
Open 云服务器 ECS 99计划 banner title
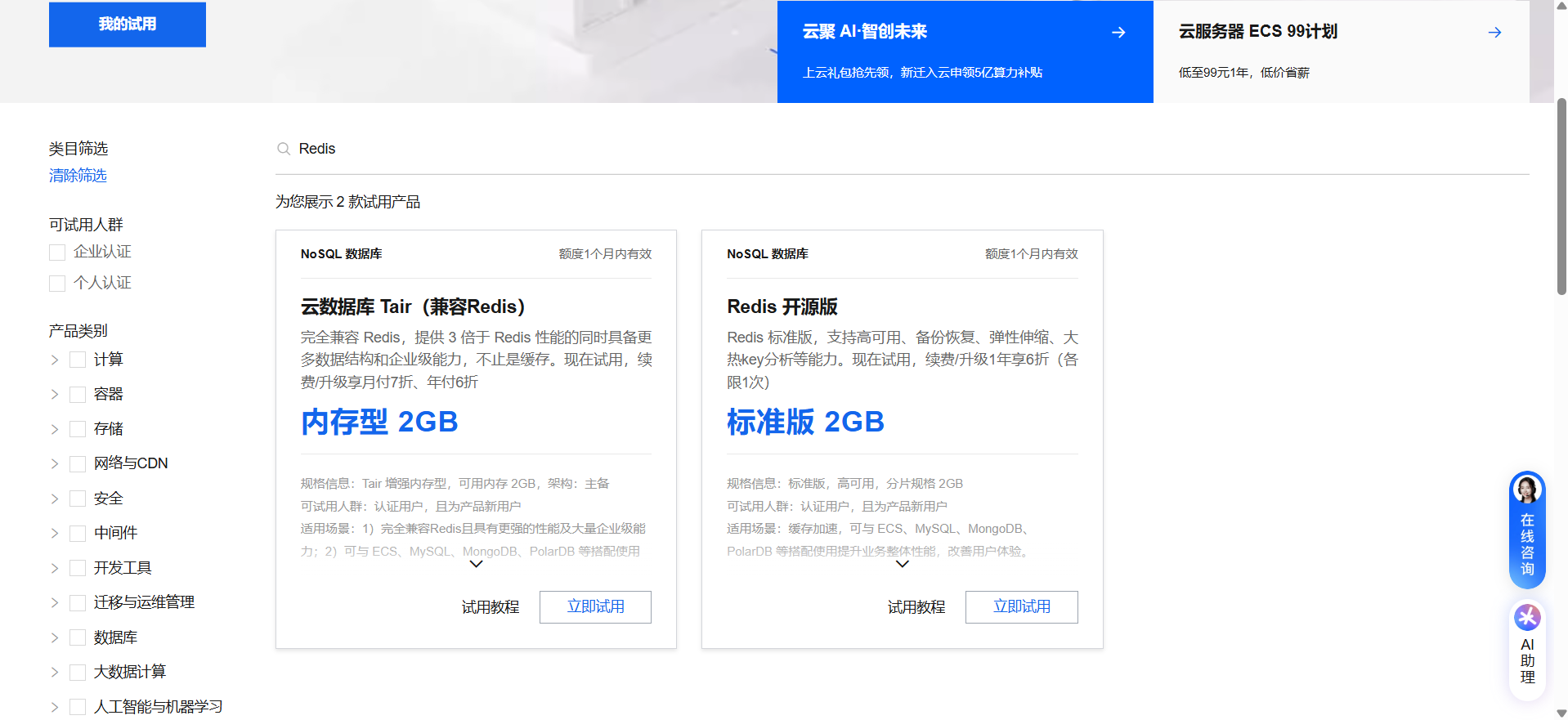1258,32
